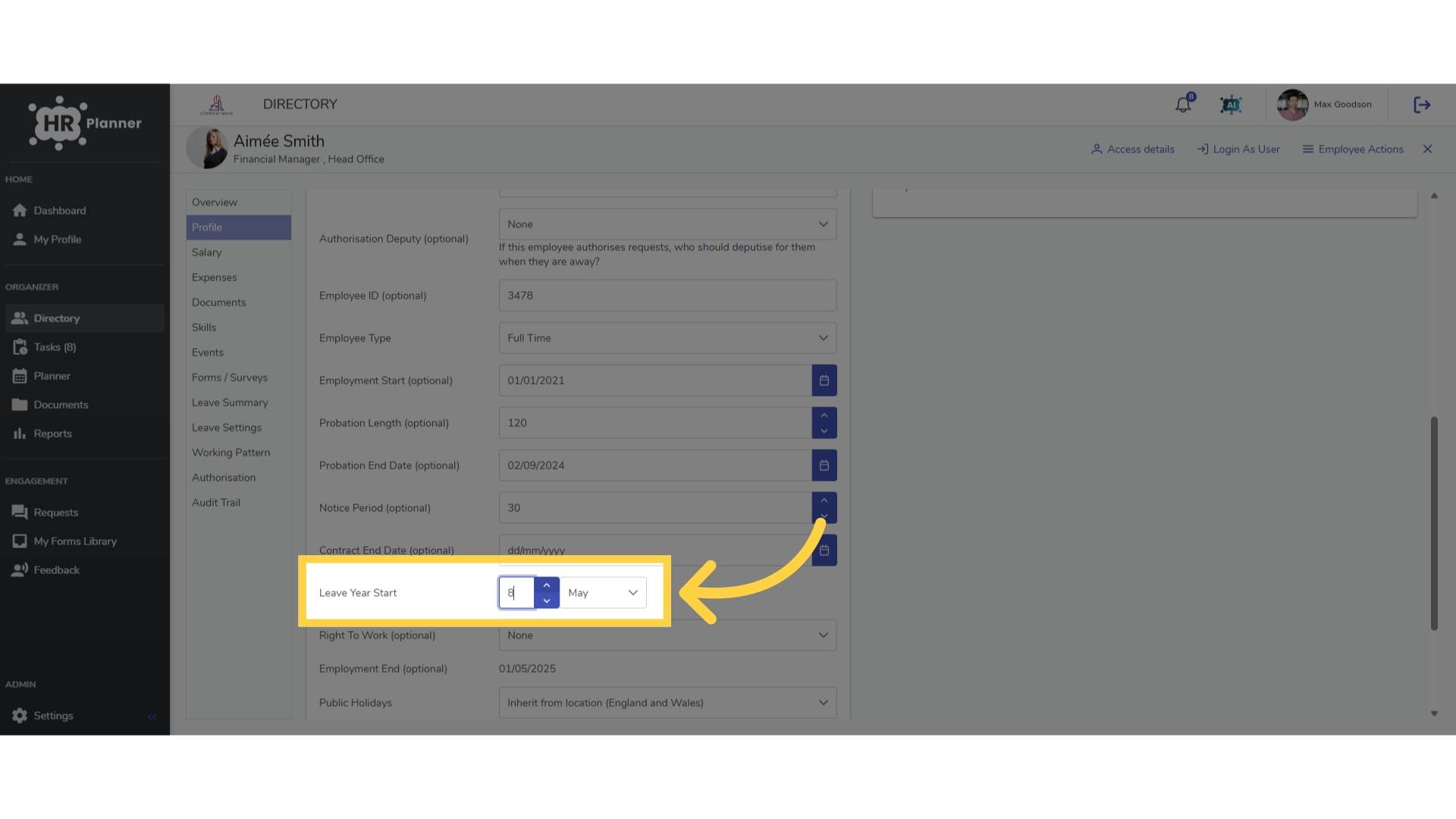Open Employee Actions menu
This screenshot has width=1456, height=819.
[1353, 149]
